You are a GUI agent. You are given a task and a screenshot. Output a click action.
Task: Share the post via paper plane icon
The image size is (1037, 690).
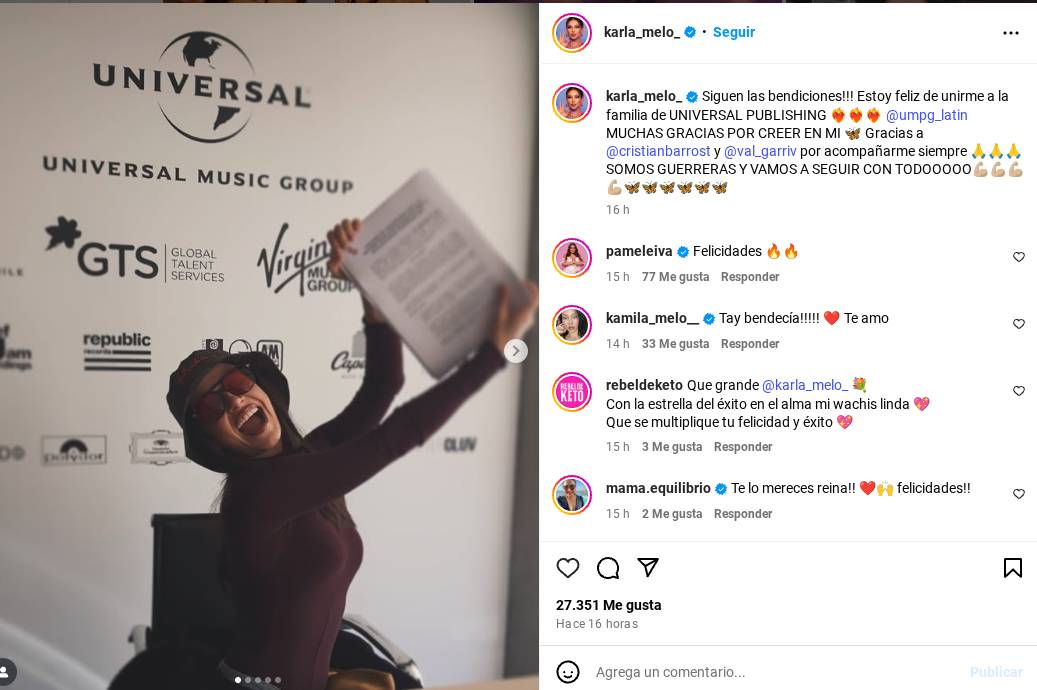coord(647,567)
